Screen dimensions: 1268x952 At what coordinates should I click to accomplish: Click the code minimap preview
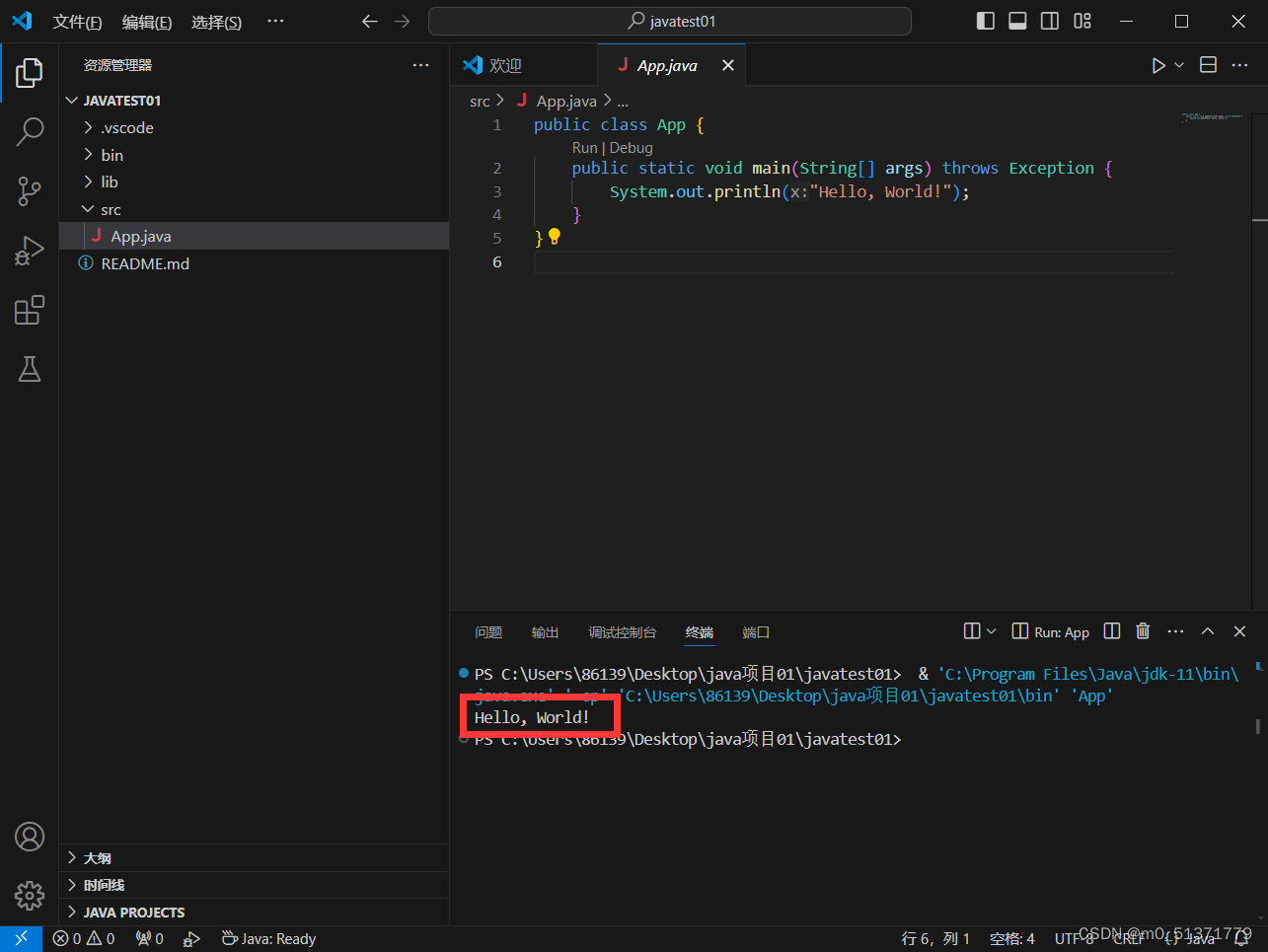1212,117
